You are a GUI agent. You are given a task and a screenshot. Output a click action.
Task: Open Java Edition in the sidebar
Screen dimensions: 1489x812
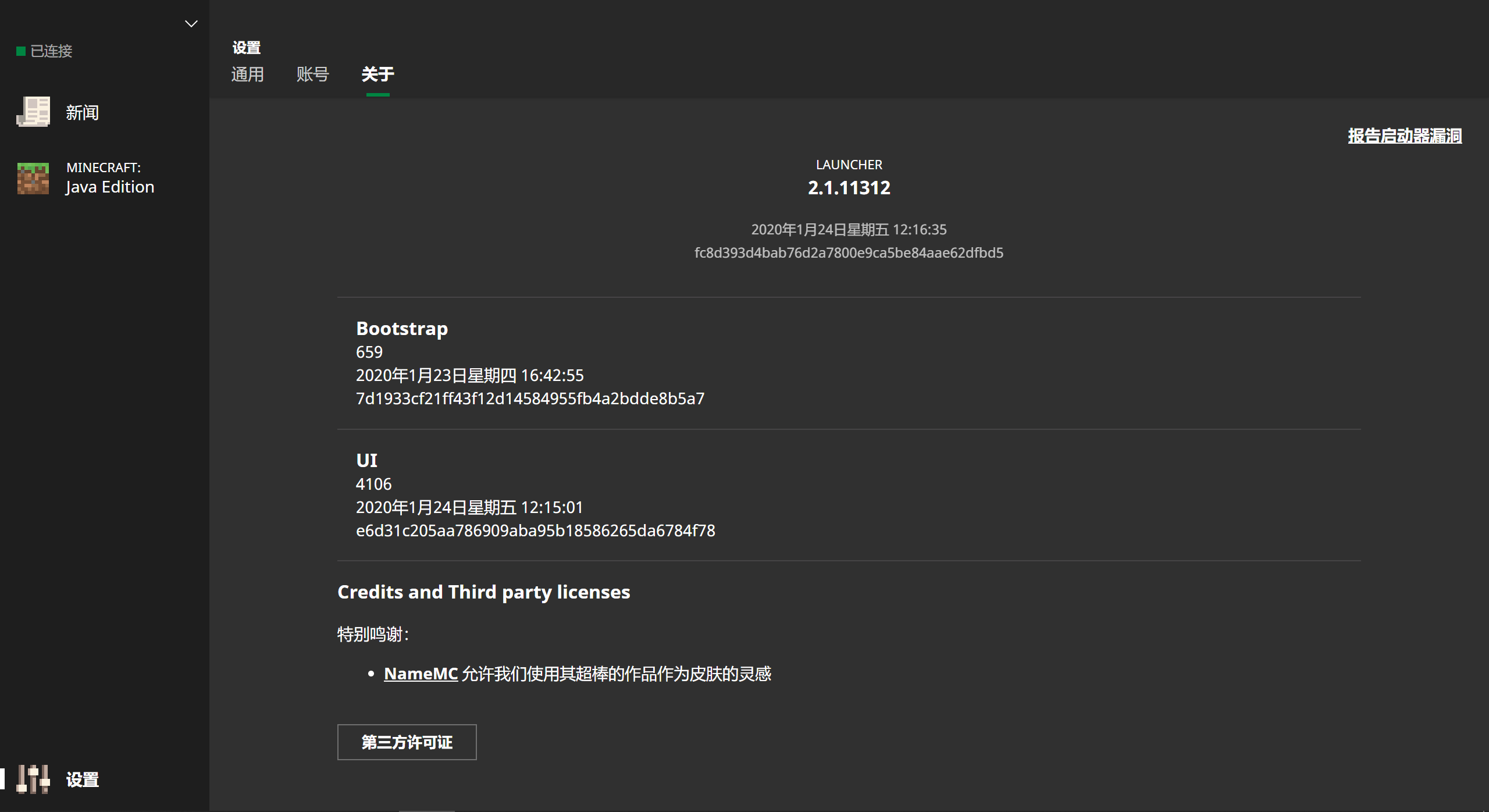click(110, 187)
